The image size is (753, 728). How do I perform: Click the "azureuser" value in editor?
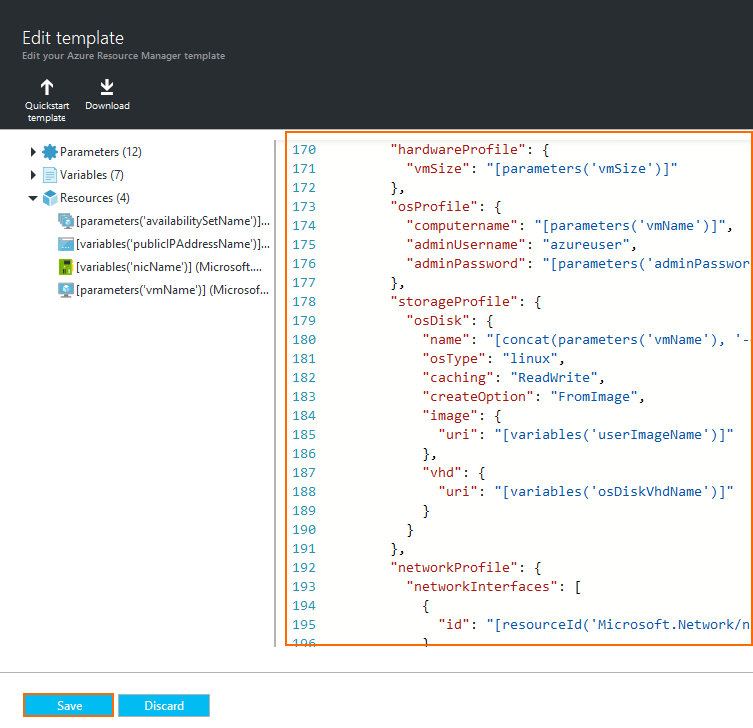coord(585,244)
